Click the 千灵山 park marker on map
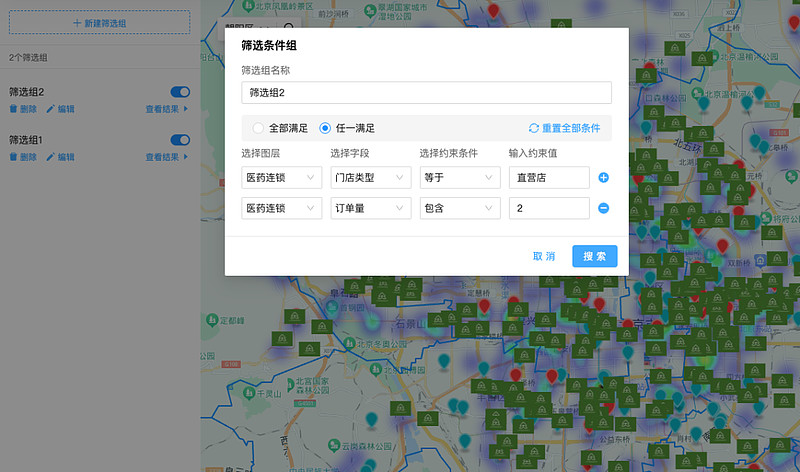Viewport: 800px width, 472px height. click(249, 393)
